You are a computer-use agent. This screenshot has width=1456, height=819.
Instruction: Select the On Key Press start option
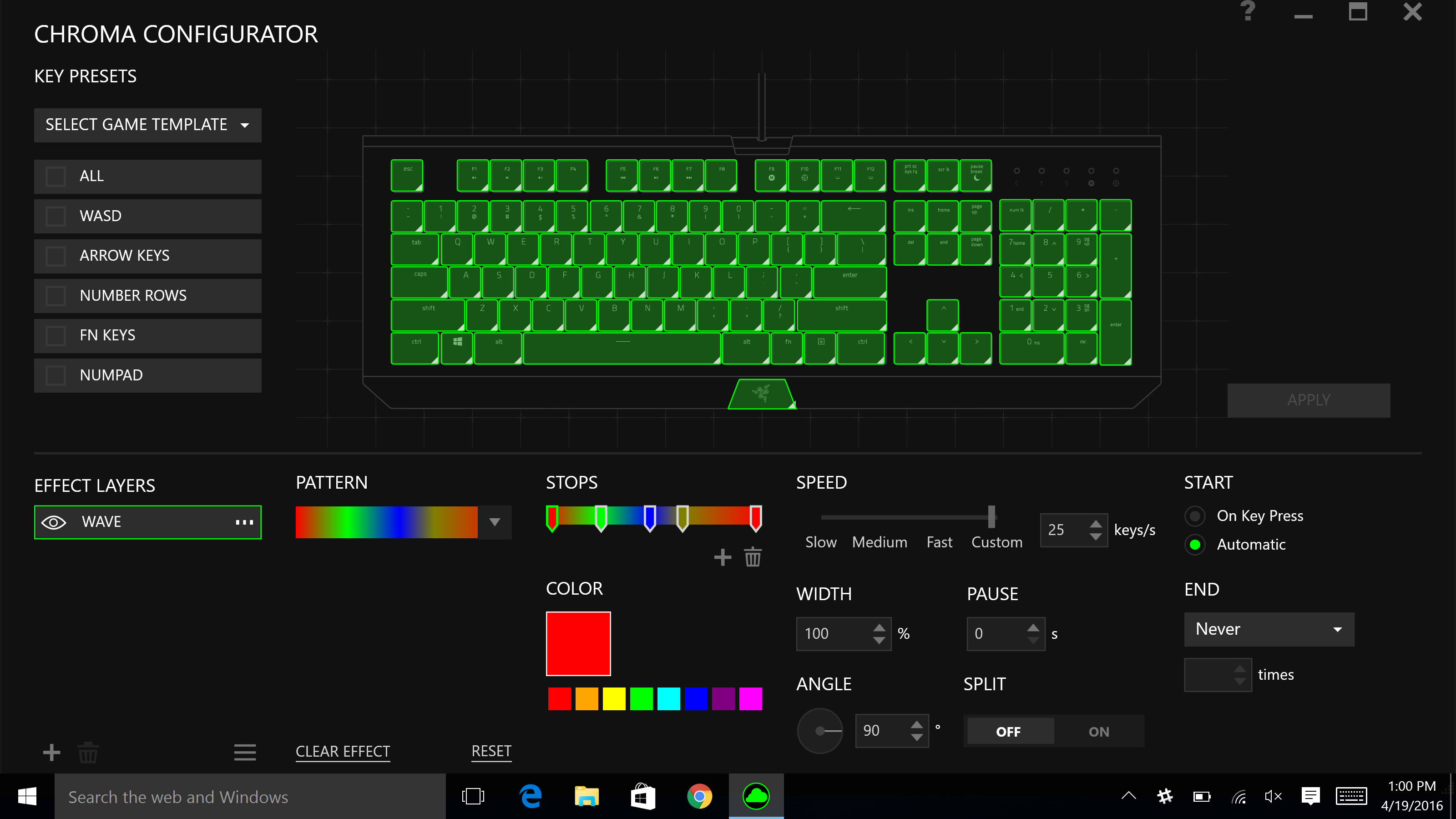(1195, 516)
